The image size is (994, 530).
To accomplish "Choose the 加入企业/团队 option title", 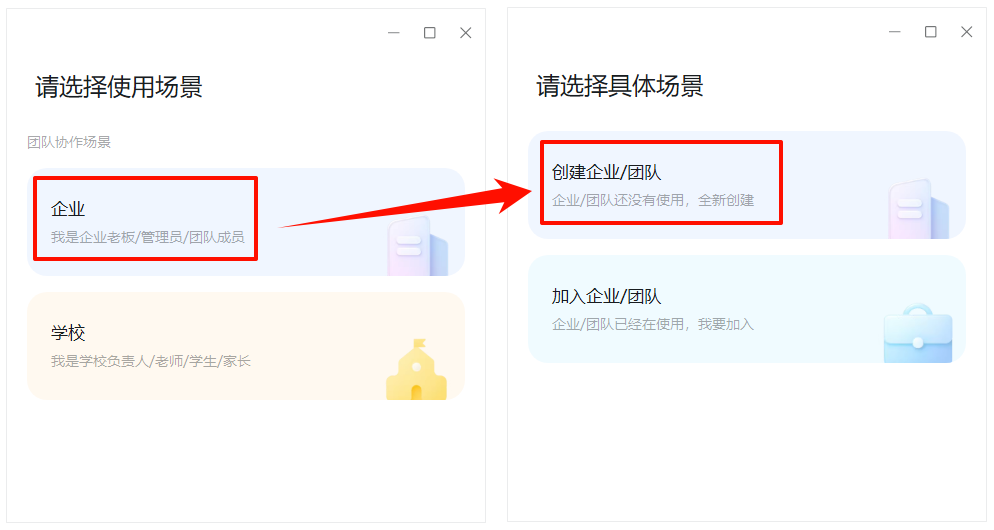I will [x=606, y=297].
